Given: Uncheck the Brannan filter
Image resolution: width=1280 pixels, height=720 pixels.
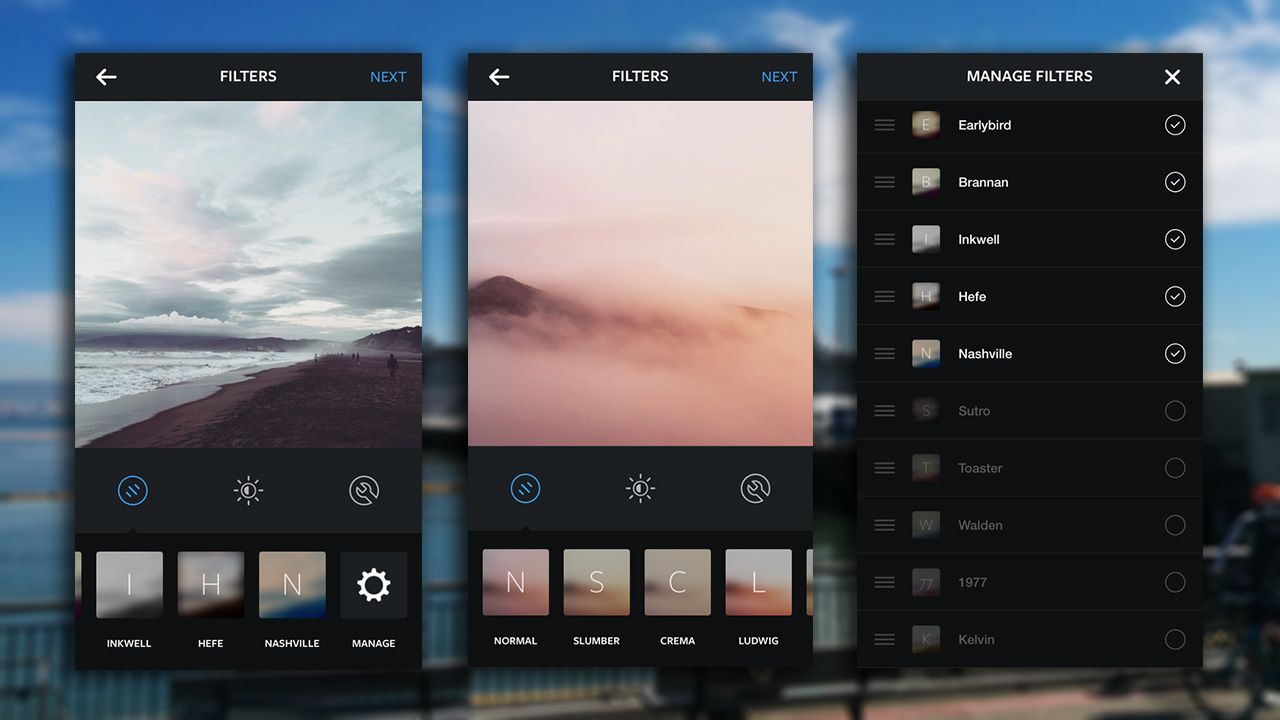Looking at the screenshot, I should coord(1175,182).
